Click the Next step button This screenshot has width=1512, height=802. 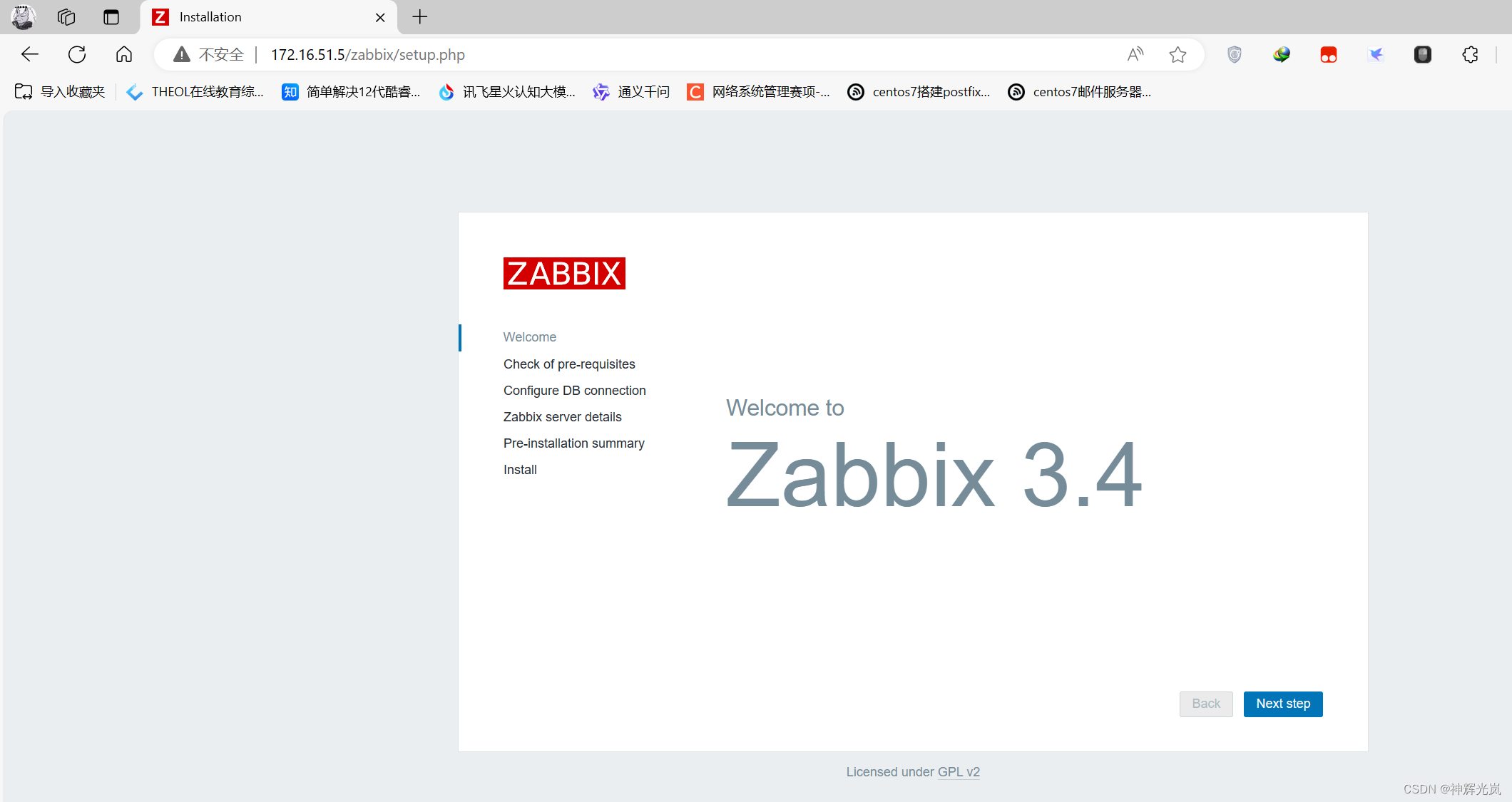coord(1283,704)
